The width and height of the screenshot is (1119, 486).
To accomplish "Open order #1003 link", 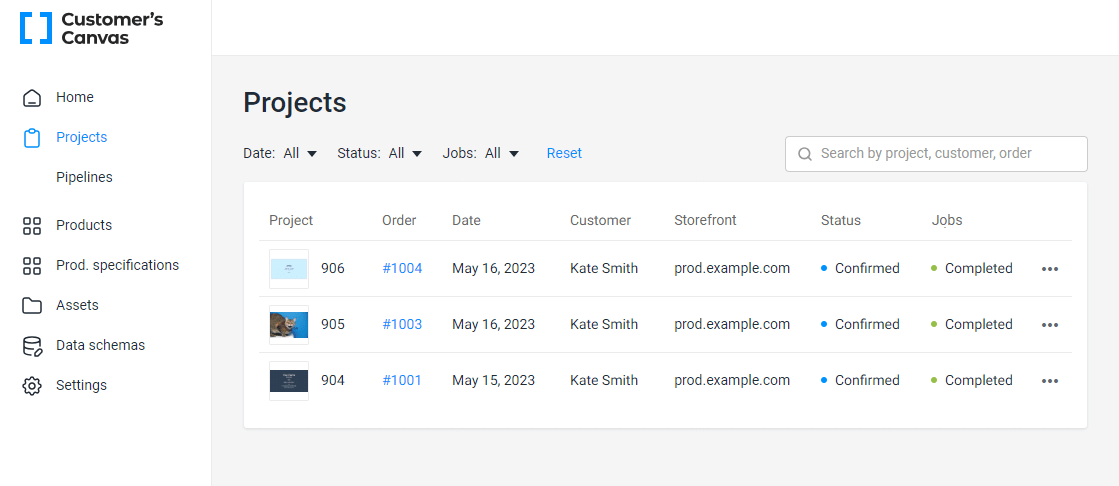I will [x=402, y=324].
